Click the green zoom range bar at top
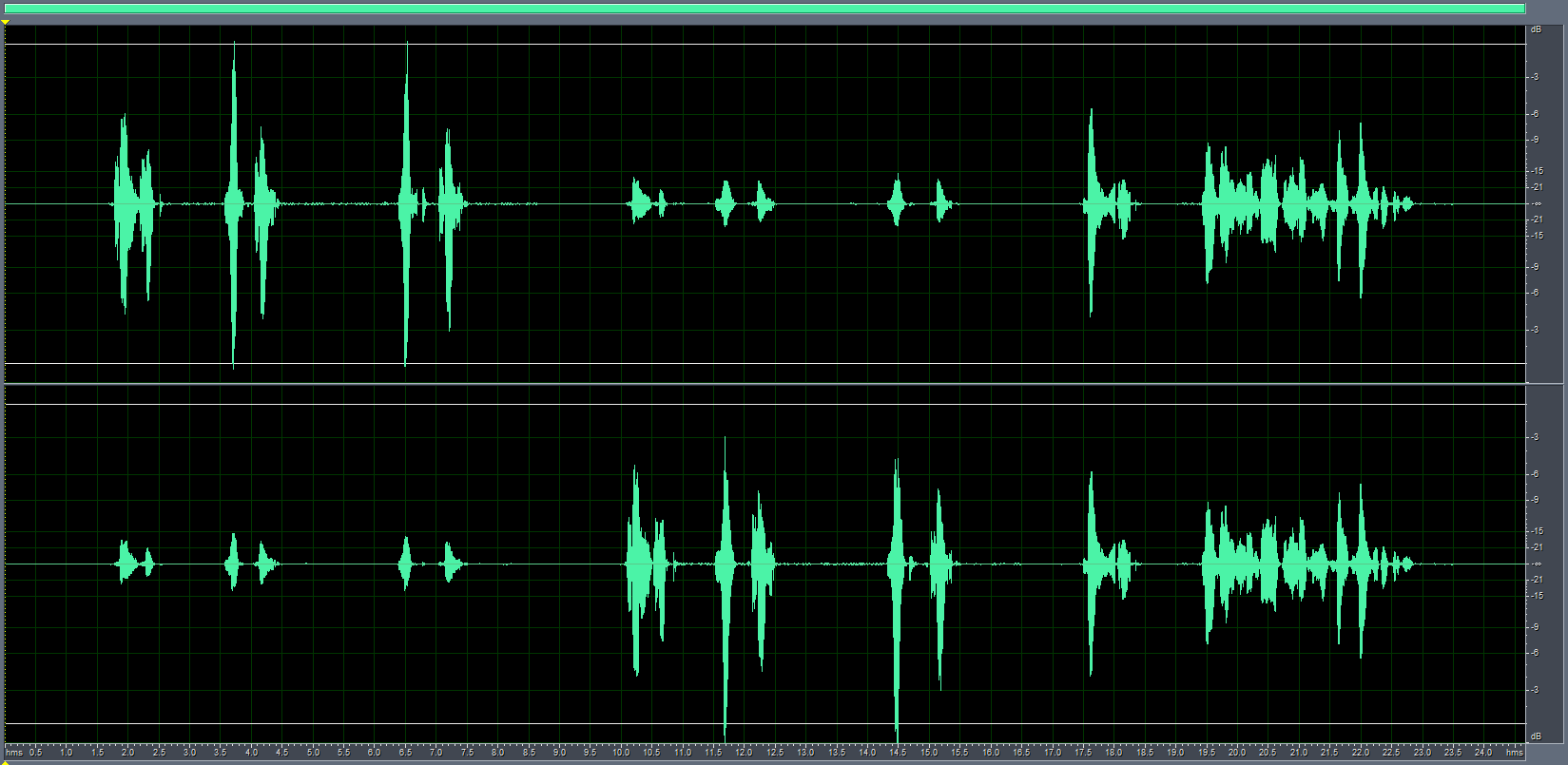 pyautogui.click(x=761, y=9)
